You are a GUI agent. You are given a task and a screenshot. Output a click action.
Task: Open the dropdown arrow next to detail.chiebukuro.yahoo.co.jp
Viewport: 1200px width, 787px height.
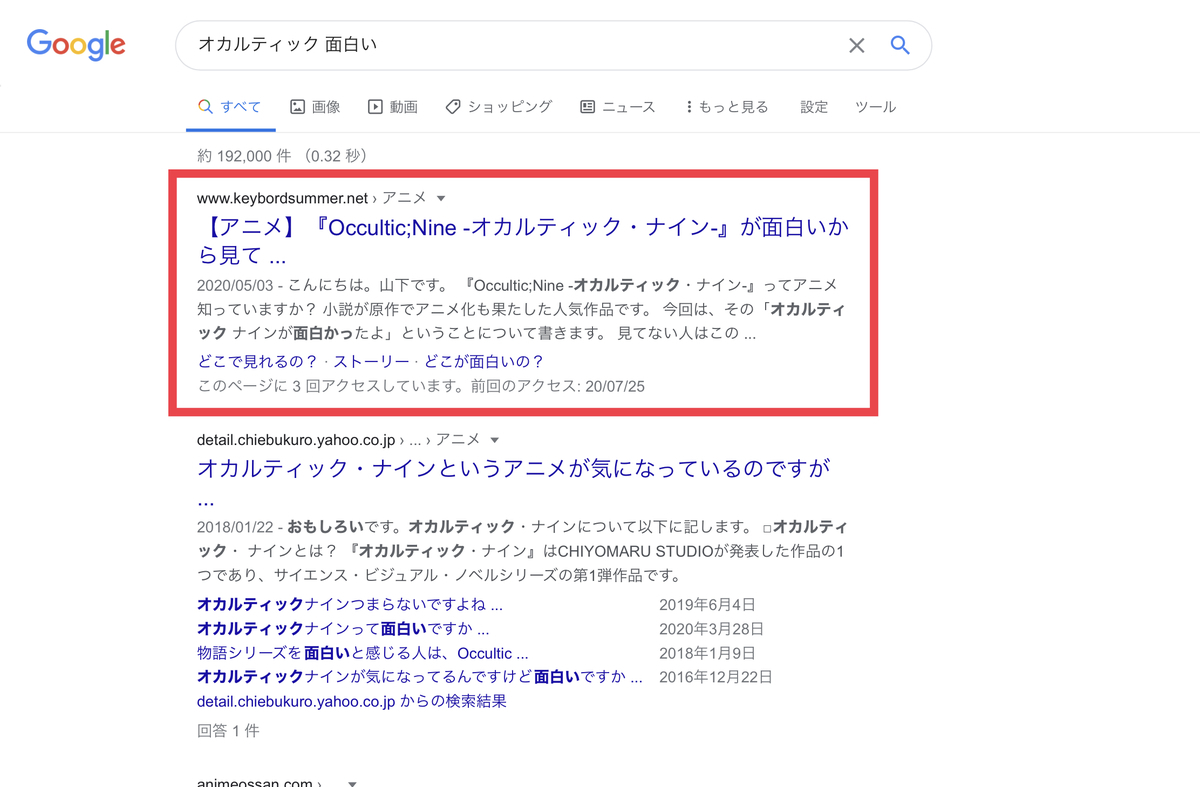(x=494, y=440)
